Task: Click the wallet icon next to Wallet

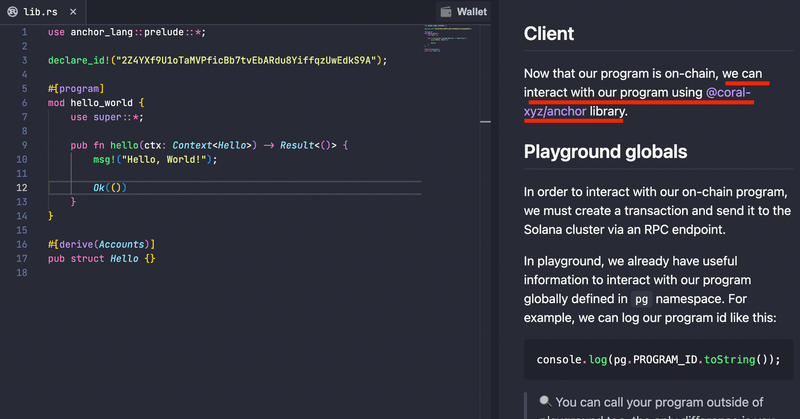Action: [446, 12]
